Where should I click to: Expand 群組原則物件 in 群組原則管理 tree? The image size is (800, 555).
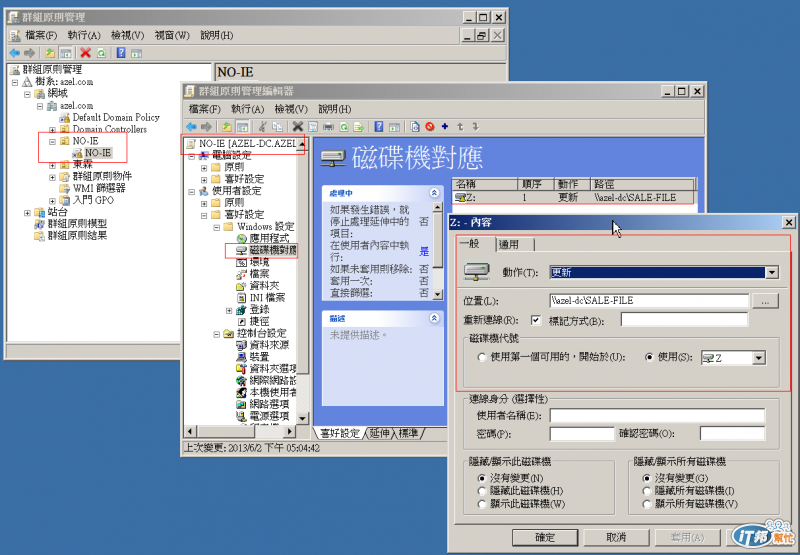click(53, 177)
